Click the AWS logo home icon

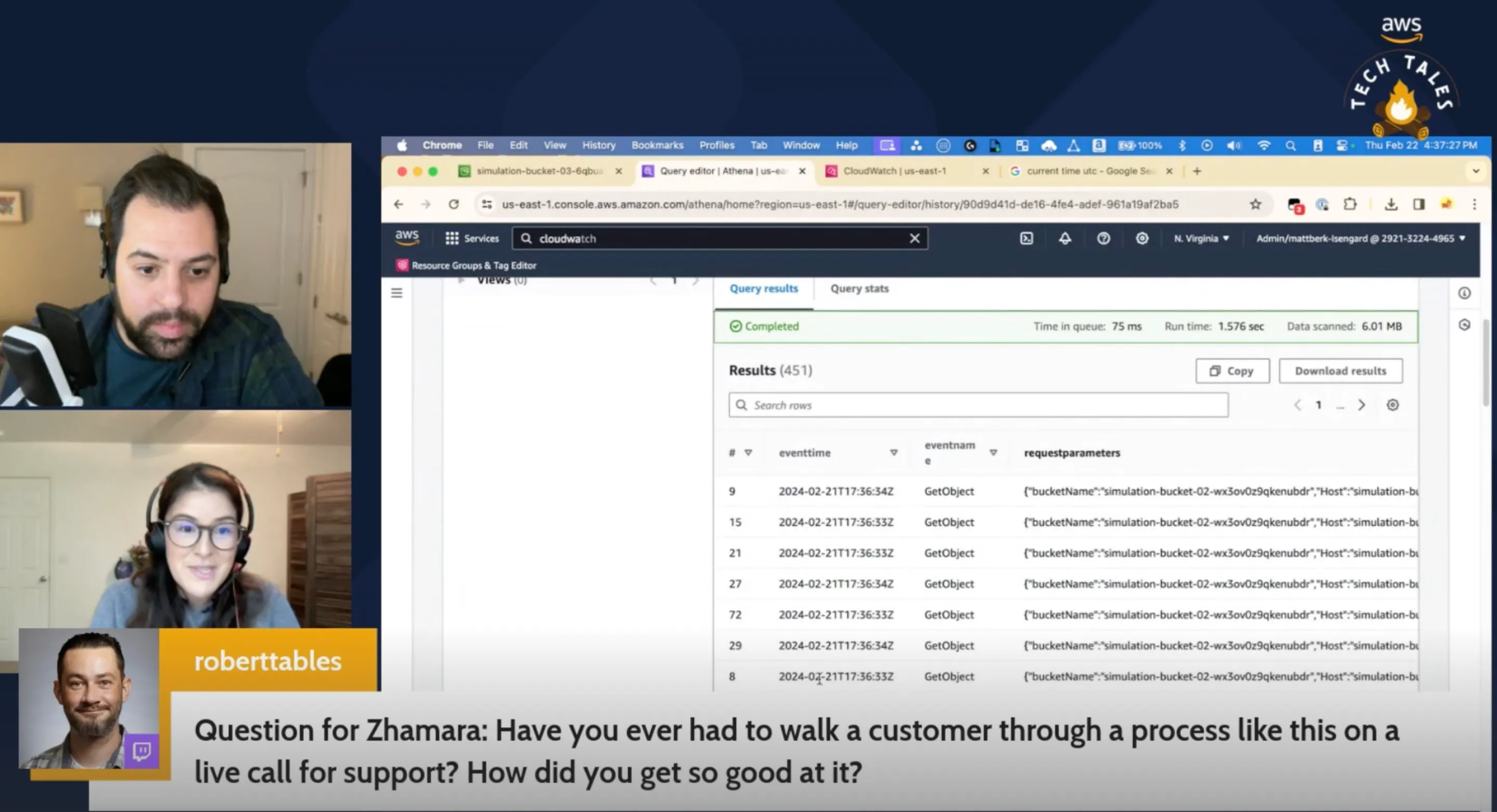406,237
